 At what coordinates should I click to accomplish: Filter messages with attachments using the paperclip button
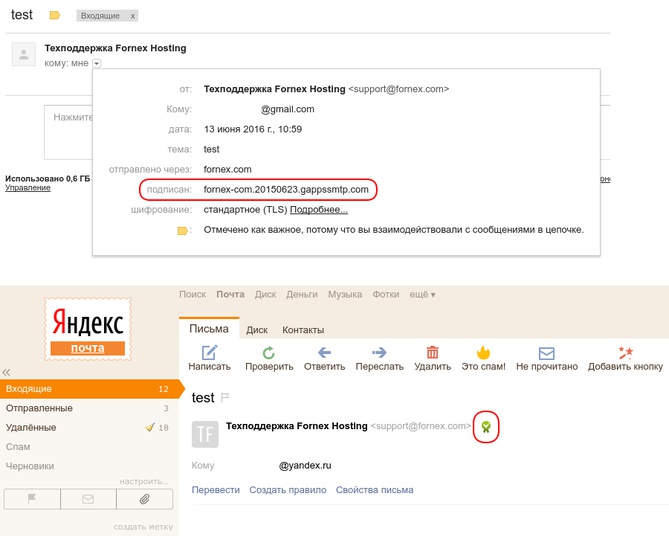(x=145, y=499)
